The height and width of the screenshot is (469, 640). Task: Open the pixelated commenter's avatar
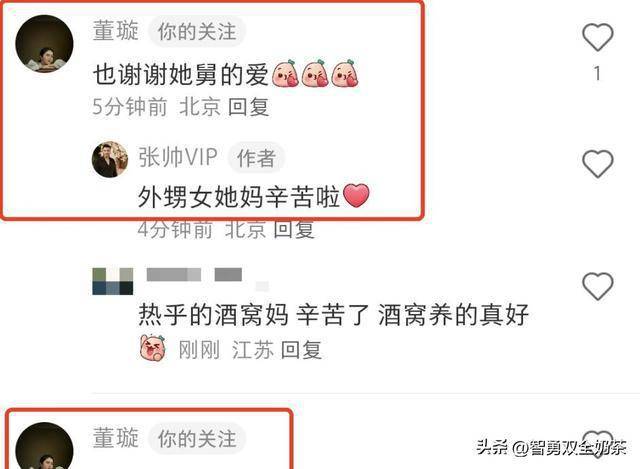[113, 281]
